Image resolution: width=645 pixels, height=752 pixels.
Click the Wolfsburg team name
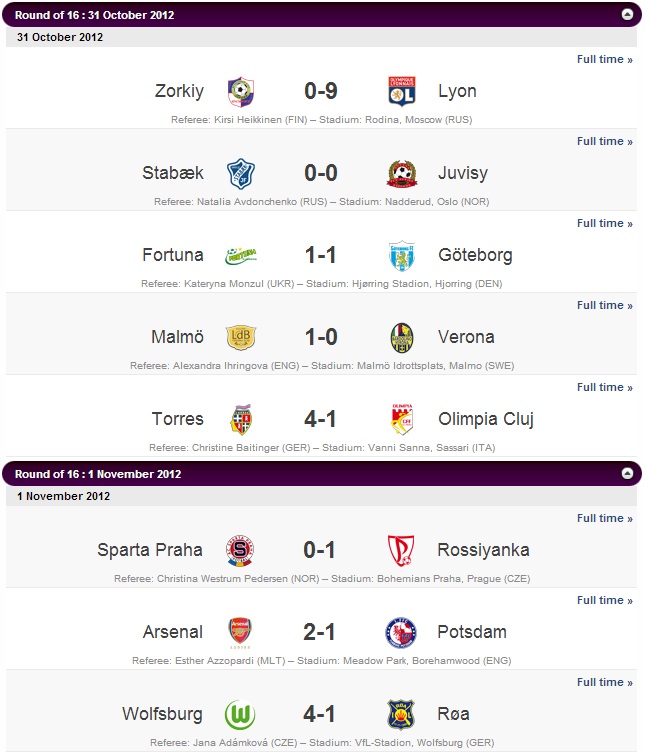pyautogui.click(x=162, y=714)
